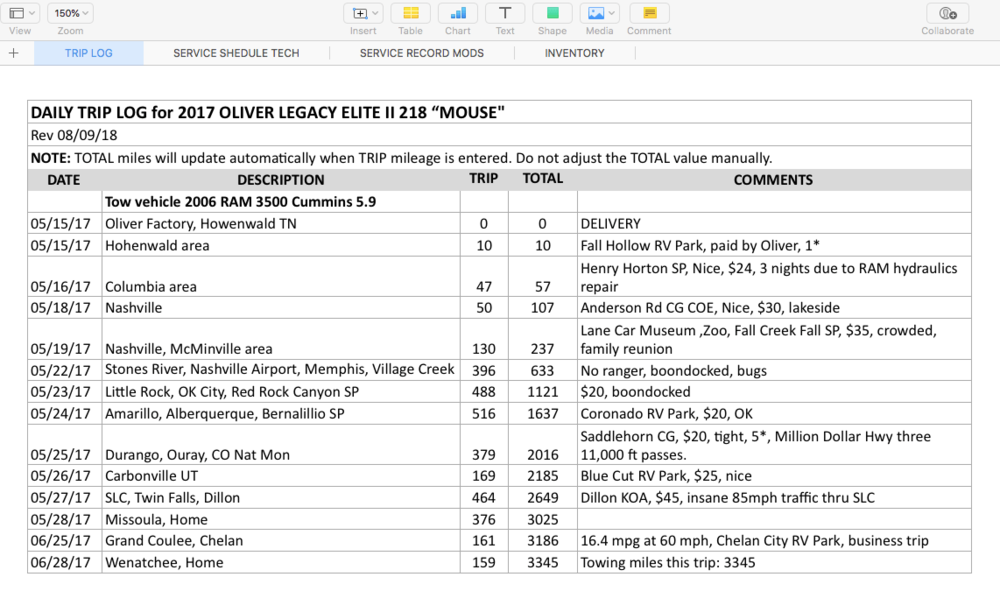This screenshot has width=1000, height=591.
Task: Switch to the TRIP LOG sheet tab
Action: 89,53
